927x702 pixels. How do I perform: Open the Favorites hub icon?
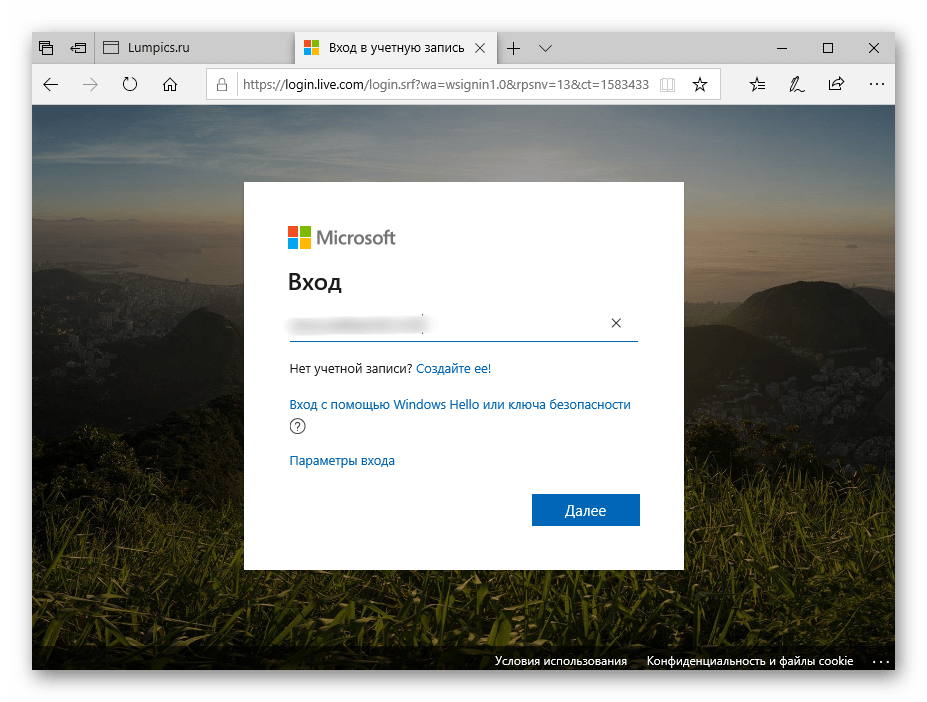[757, 85]
